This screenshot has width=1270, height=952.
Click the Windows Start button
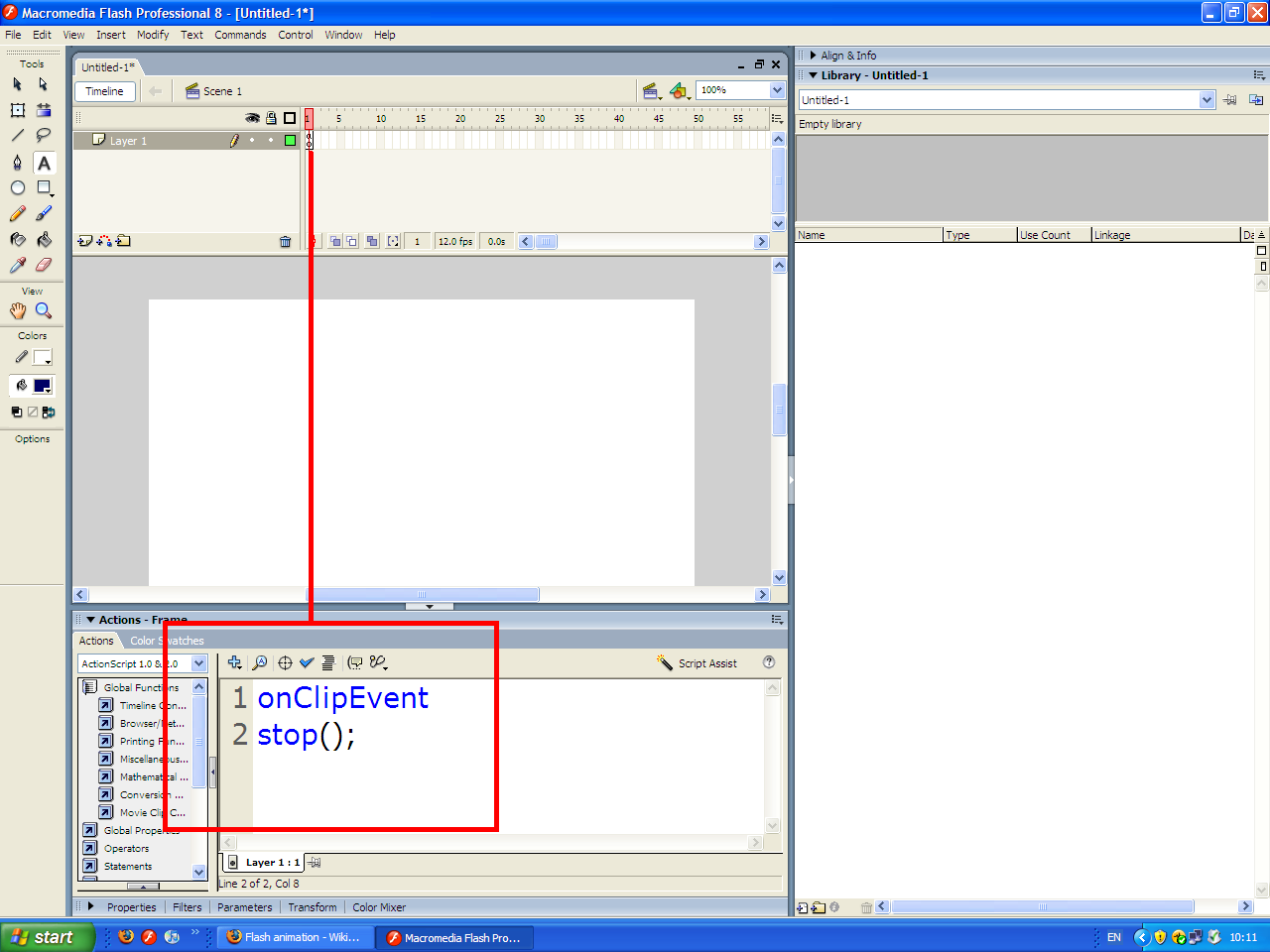[46, 937]
